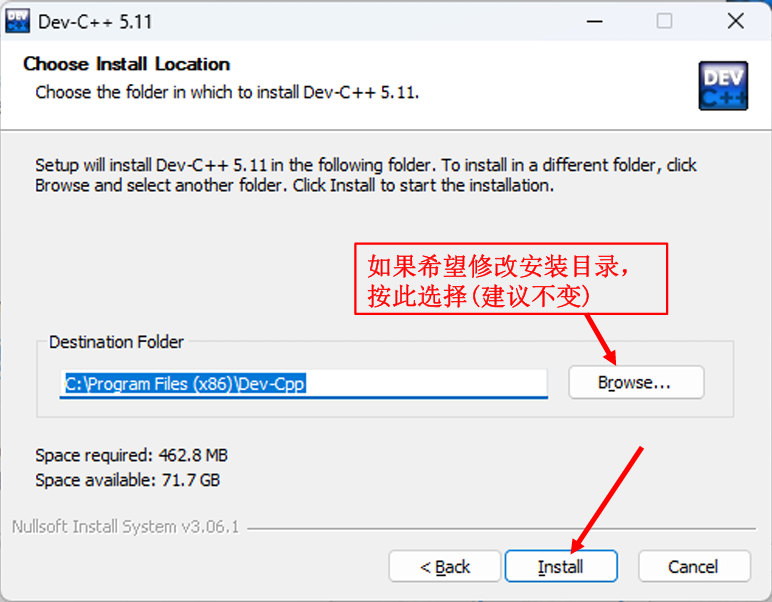Click the red arrow pointing at Browse
Image resolution: width=772 pixels, height=602 pixels.
(x=600, y=338)
